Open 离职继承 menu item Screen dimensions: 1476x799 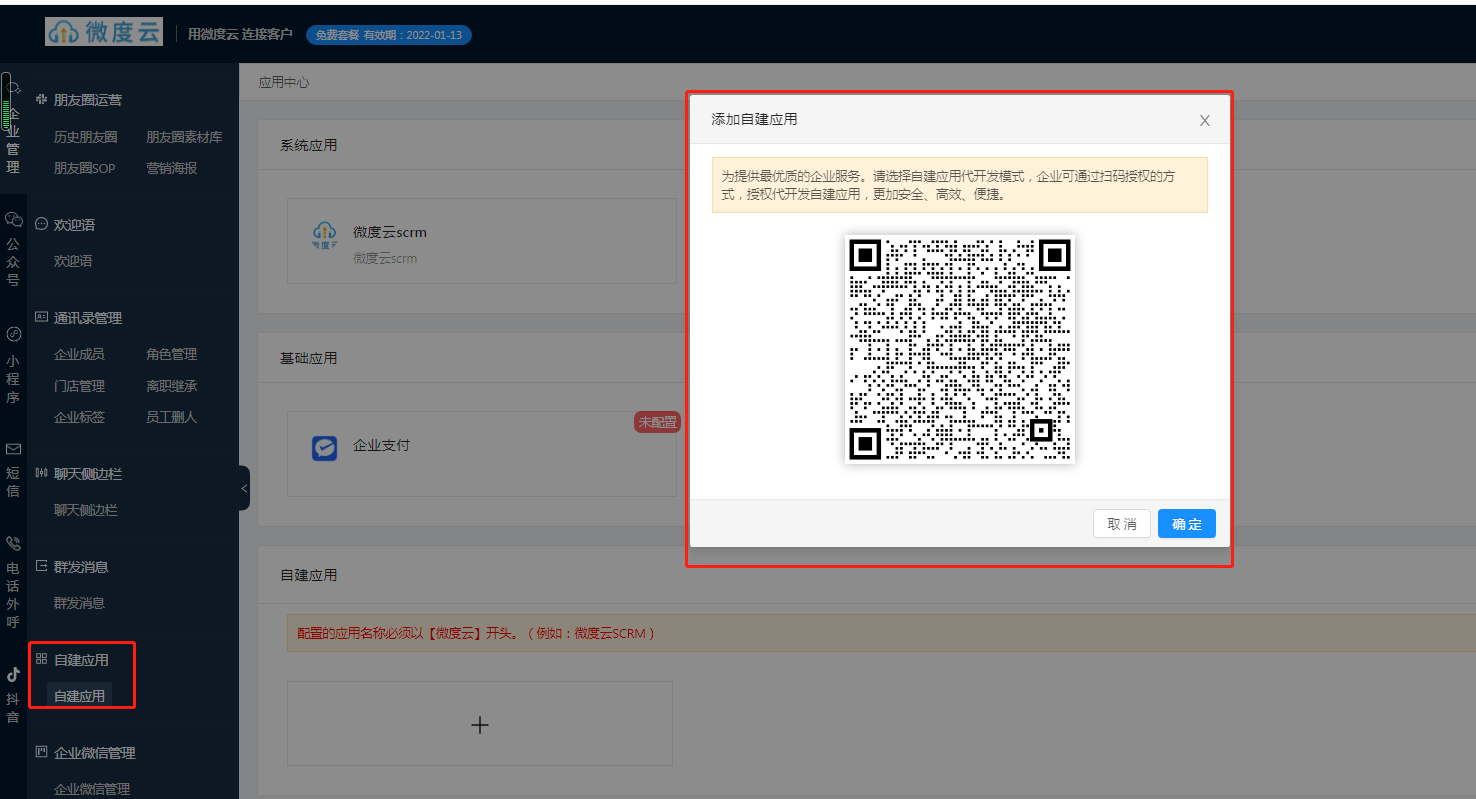(172, 386)
